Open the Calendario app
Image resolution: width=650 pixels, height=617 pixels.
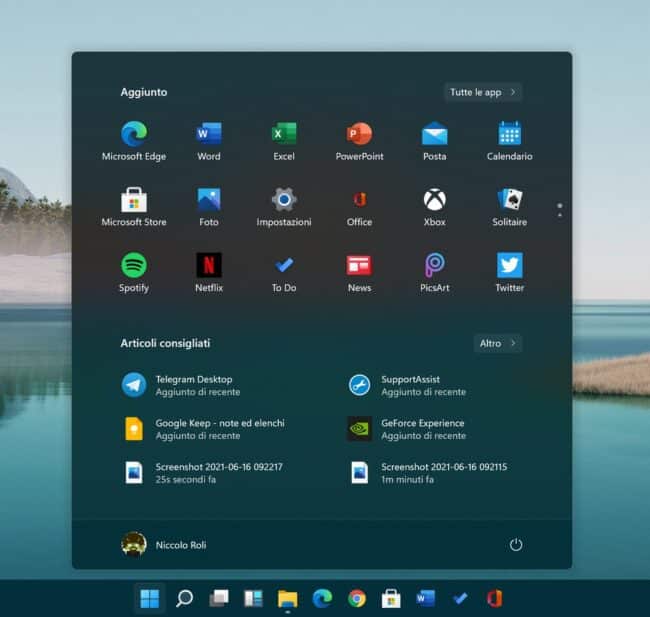click(509, 141)
